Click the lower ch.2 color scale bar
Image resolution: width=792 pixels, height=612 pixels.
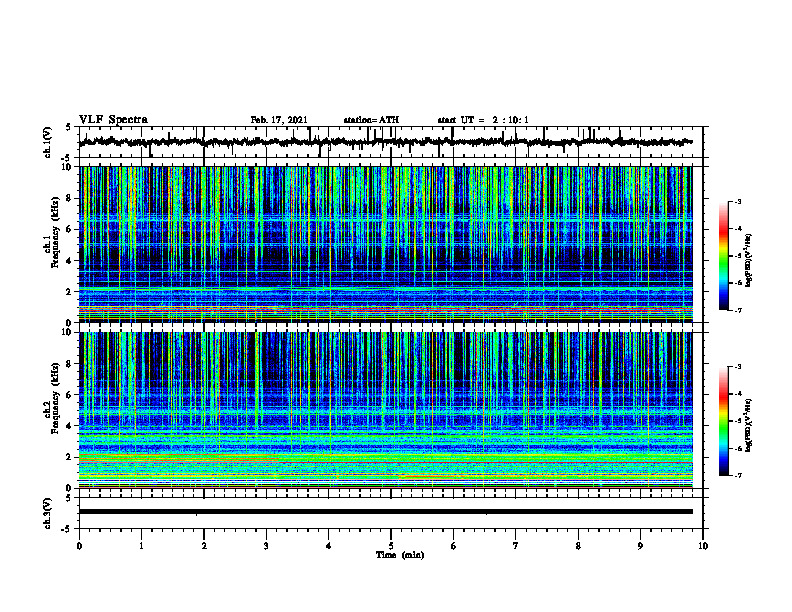(723, 421)
